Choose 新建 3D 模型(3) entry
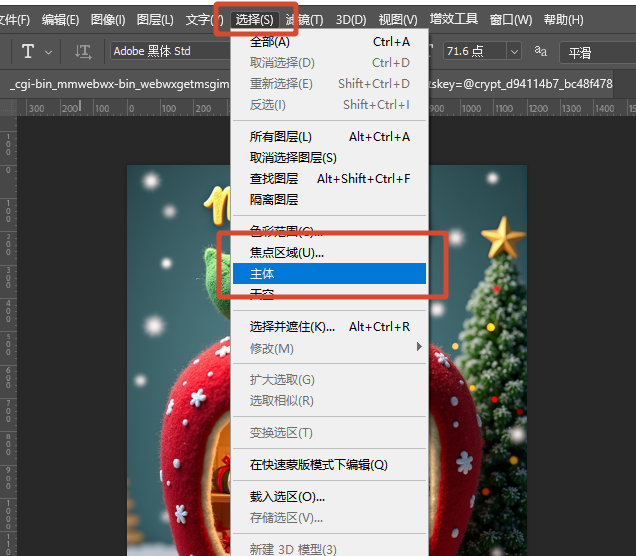Image resolution: width=636 pixels, height=556 pixels. click(329, 549)
